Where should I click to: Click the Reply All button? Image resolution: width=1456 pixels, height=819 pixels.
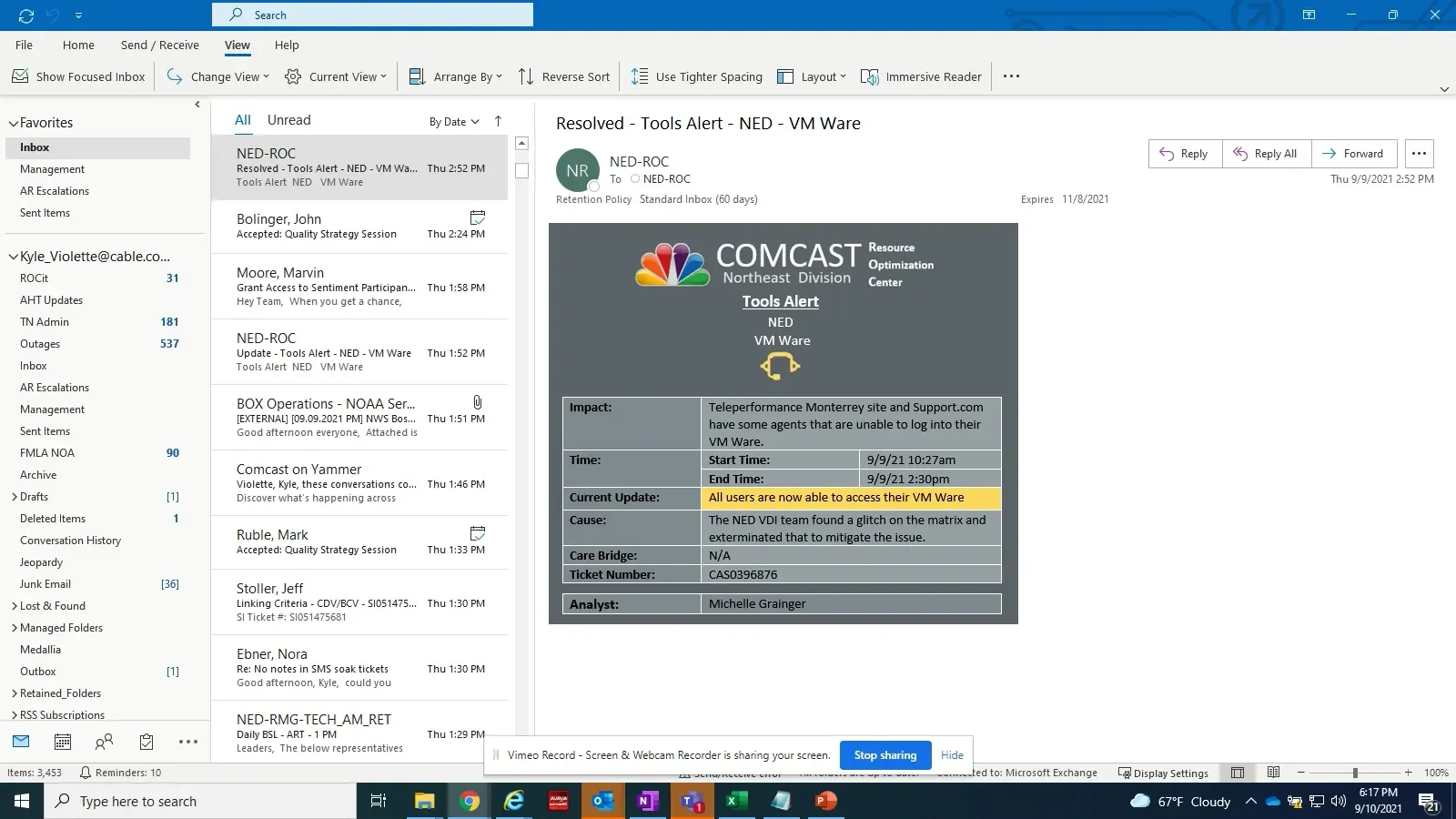click(1266, 153)
